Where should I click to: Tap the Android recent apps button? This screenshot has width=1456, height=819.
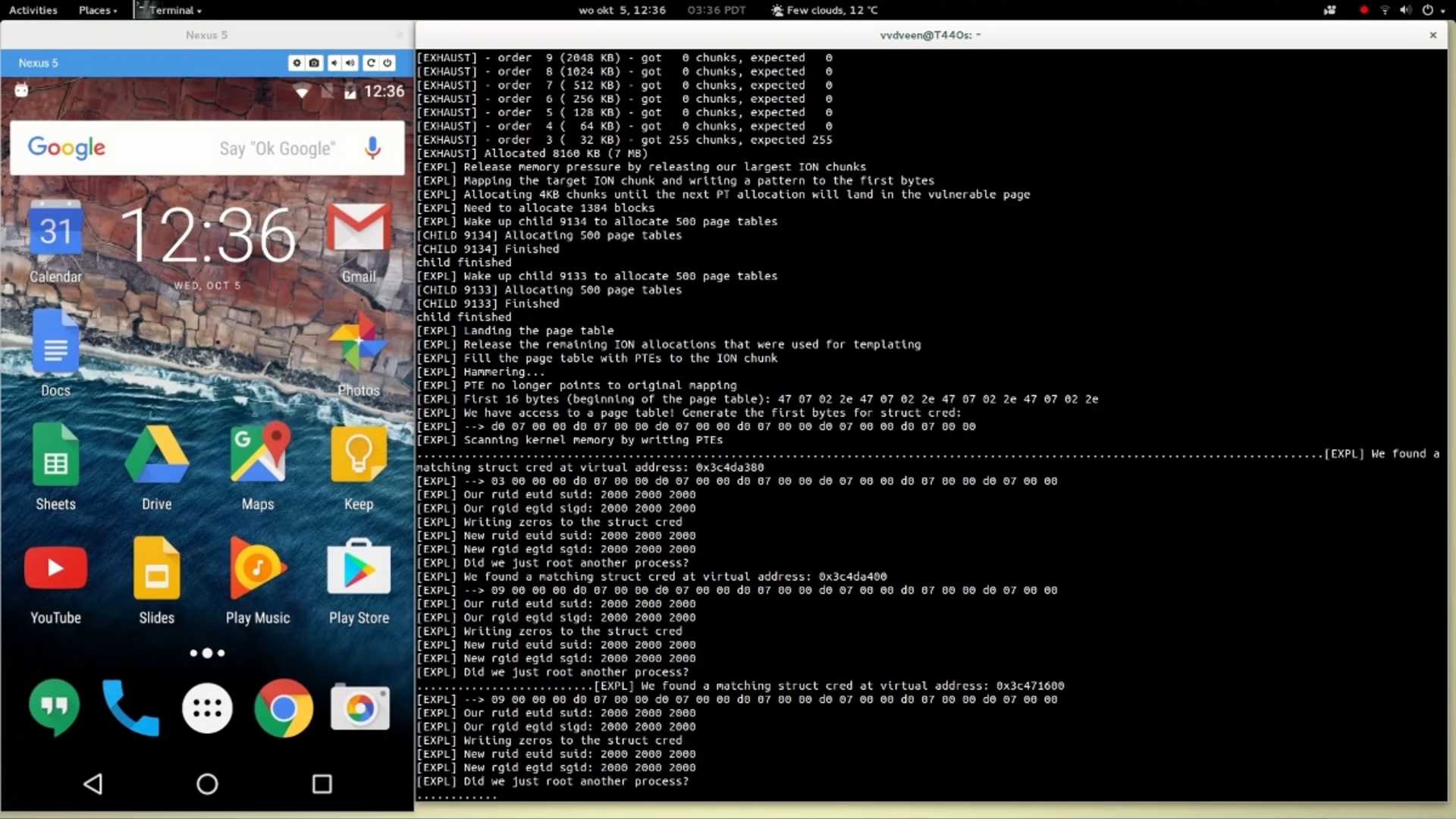pyautogui.click(x=322, y=783)
